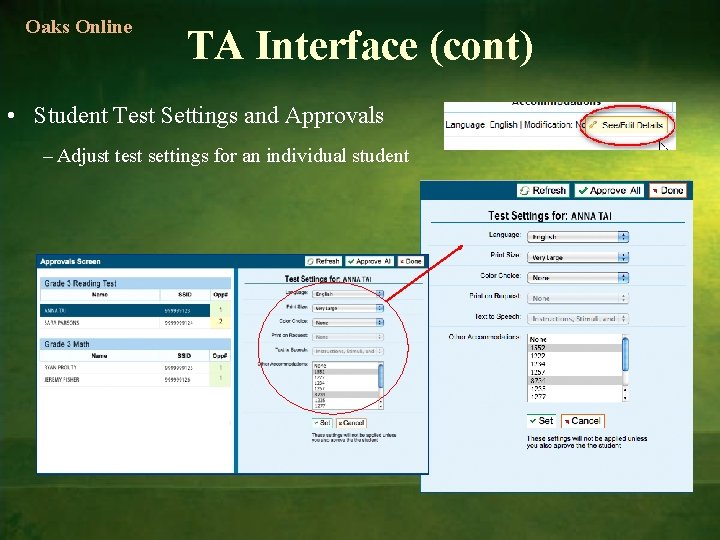Click JEREMY FISHER's opportunity number cell
Screen dimensions: 720x540
coord(220,380)
